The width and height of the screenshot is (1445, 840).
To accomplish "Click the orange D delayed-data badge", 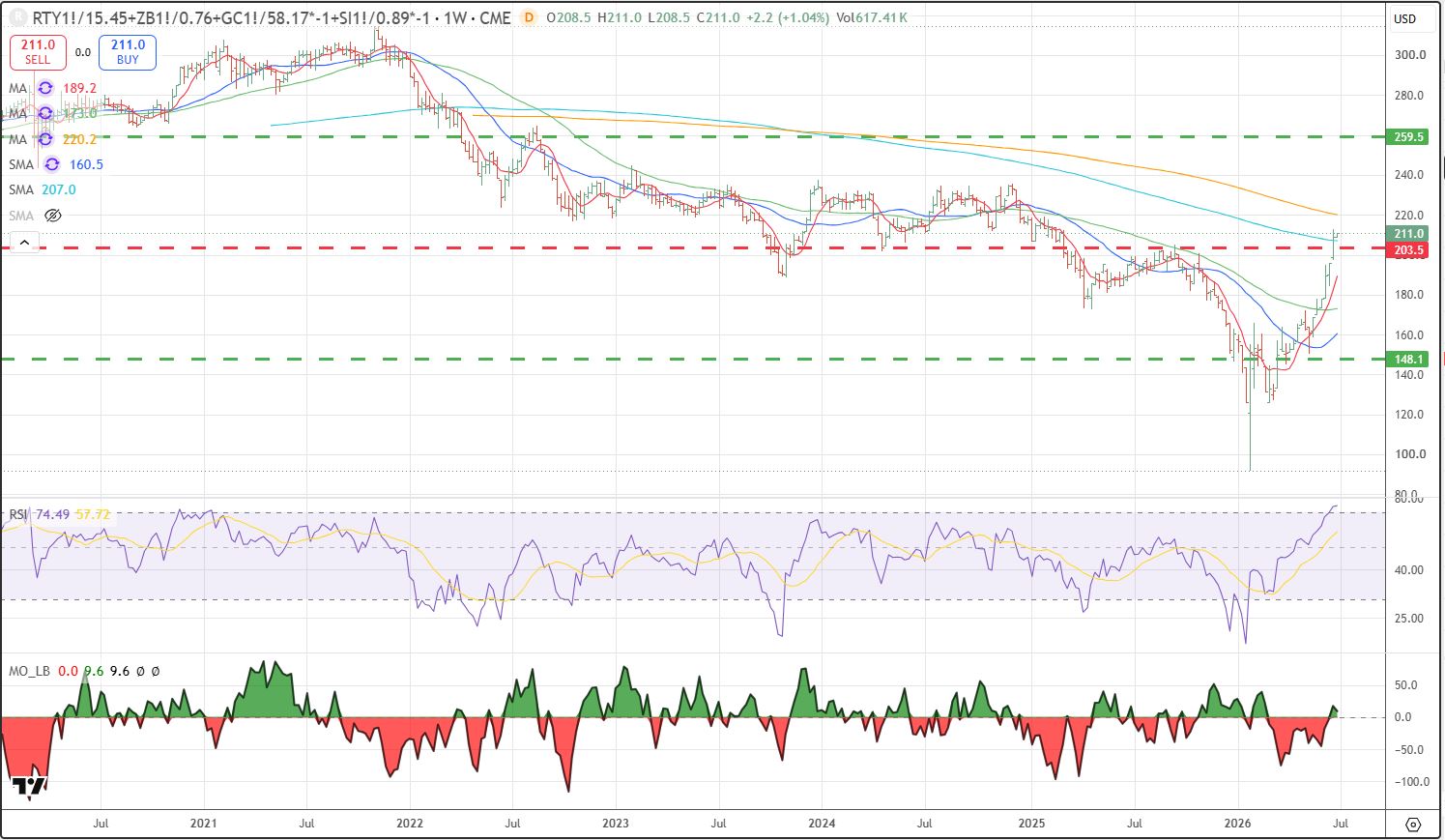I will point(528,17).
